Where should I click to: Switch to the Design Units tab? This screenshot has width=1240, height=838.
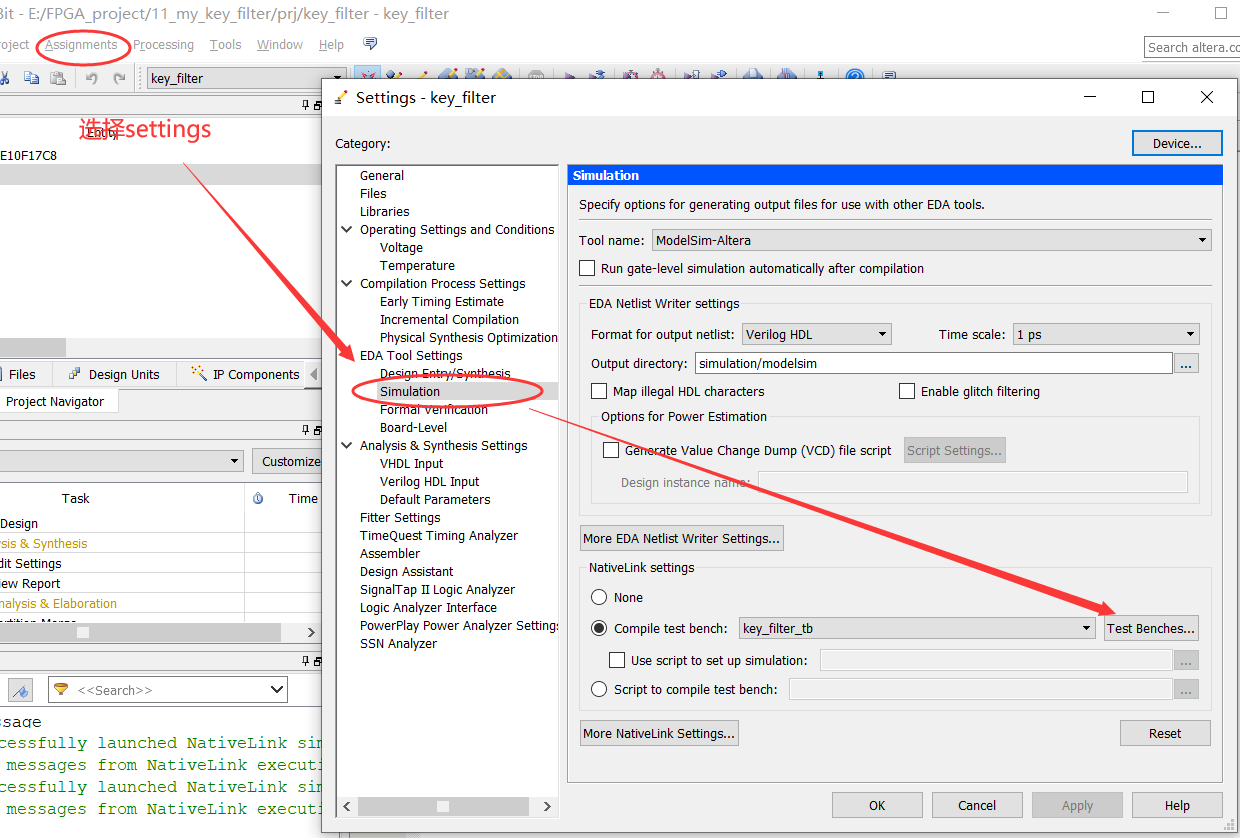tap(113, 374)
